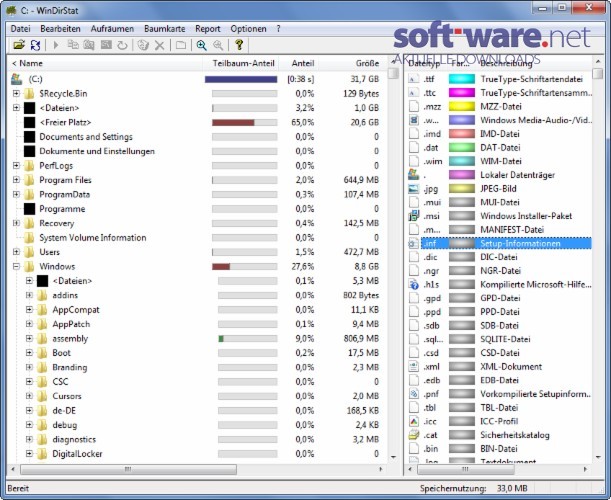Expand the Cursors folder node
This screenshot has width=611, height=500.
pos(29,396)
